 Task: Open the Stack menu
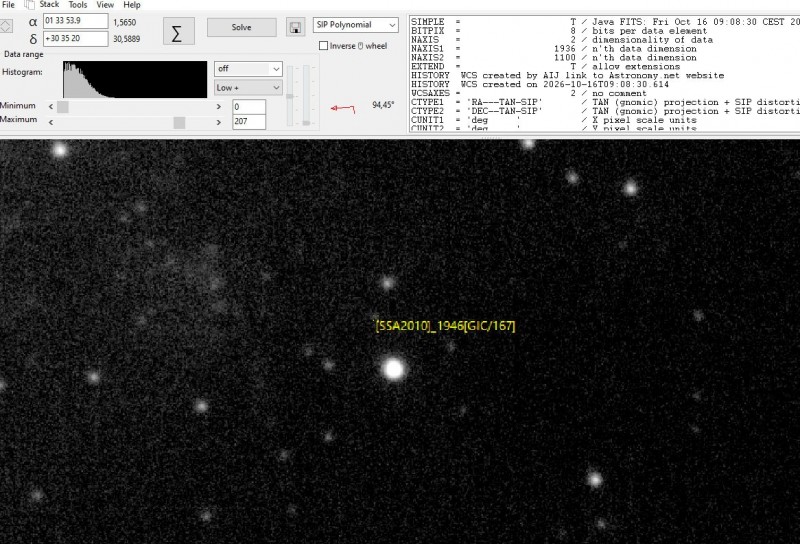coord(49,5)
